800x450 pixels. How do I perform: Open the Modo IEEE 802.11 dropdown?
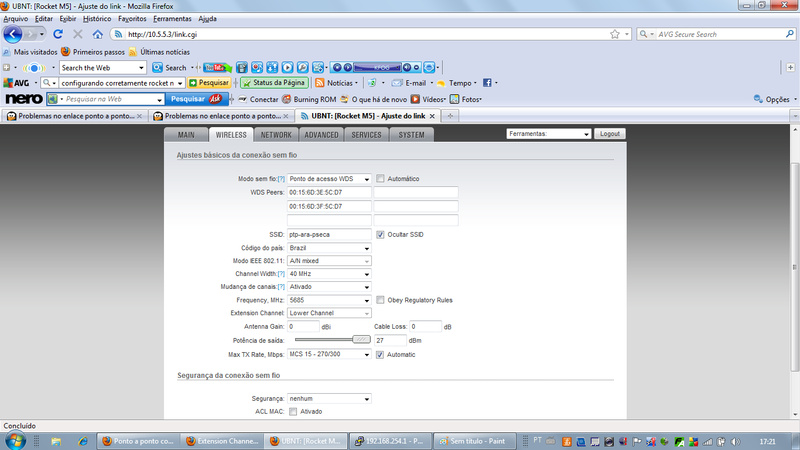tap(329, 261)
